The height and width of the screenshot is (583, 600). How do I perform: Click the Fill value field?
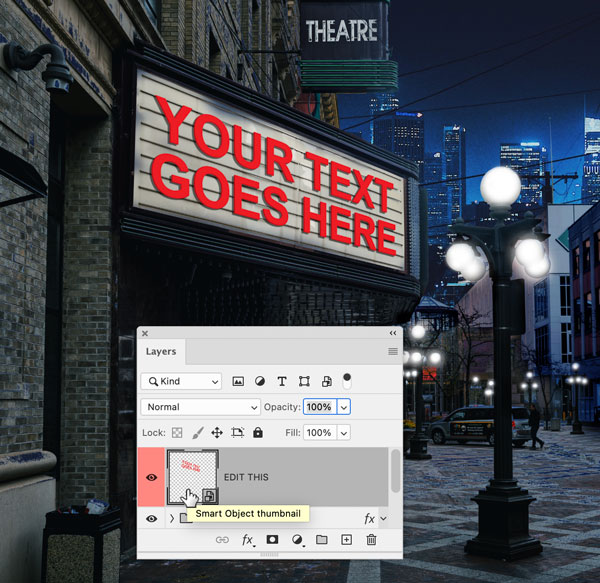click(320, 433)
